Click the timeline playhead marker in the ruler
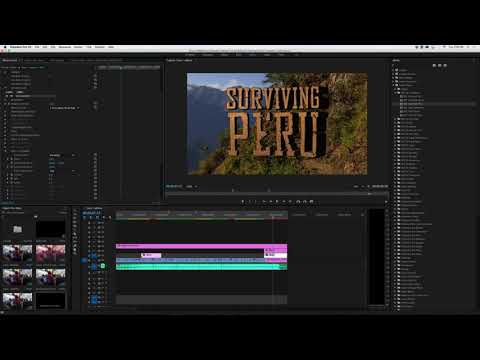The height and width of the screenshot is (360, 480). (273, 217)
